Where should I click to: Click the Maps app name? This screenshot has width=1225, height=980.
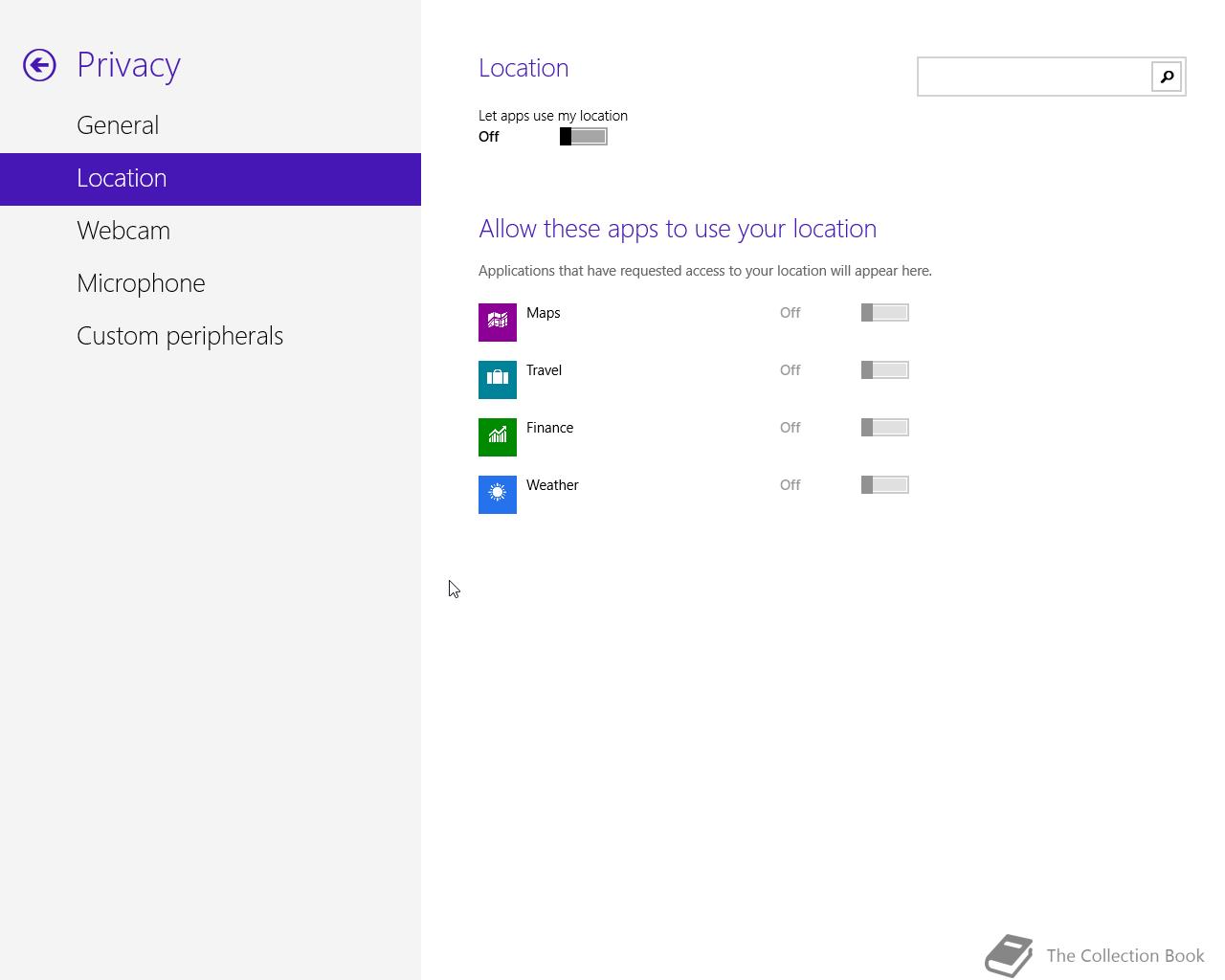[x=544, y=313]
